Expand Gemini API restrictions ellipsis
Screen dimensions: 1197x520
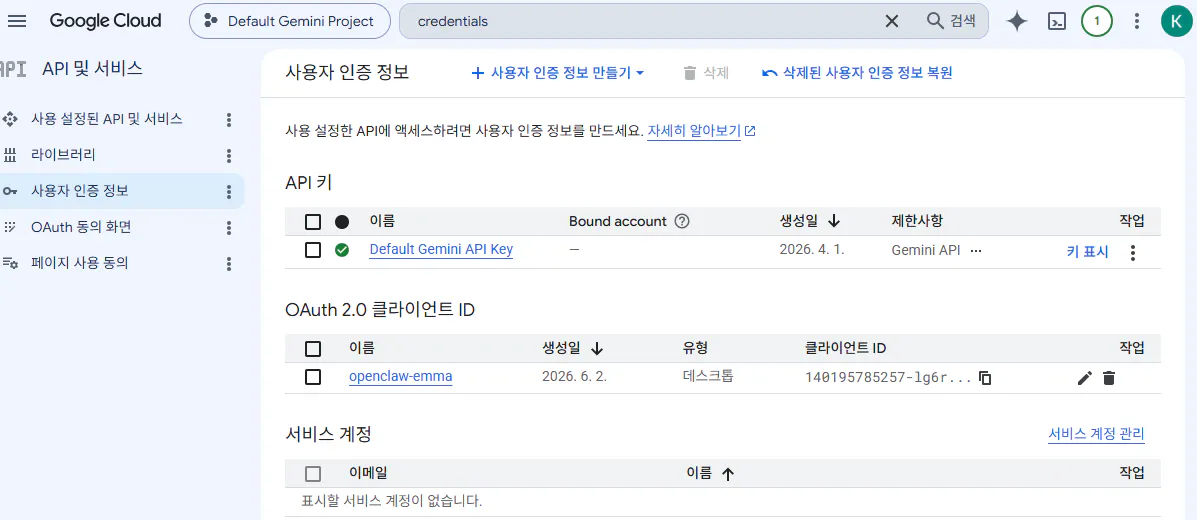tap(975, 250)
